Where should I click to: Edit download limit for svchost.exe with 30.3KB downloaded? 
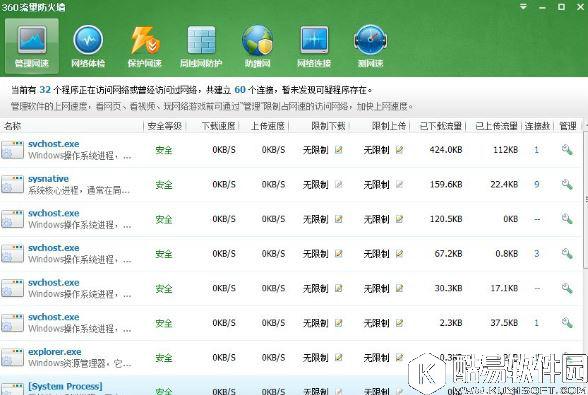(339, 288)
